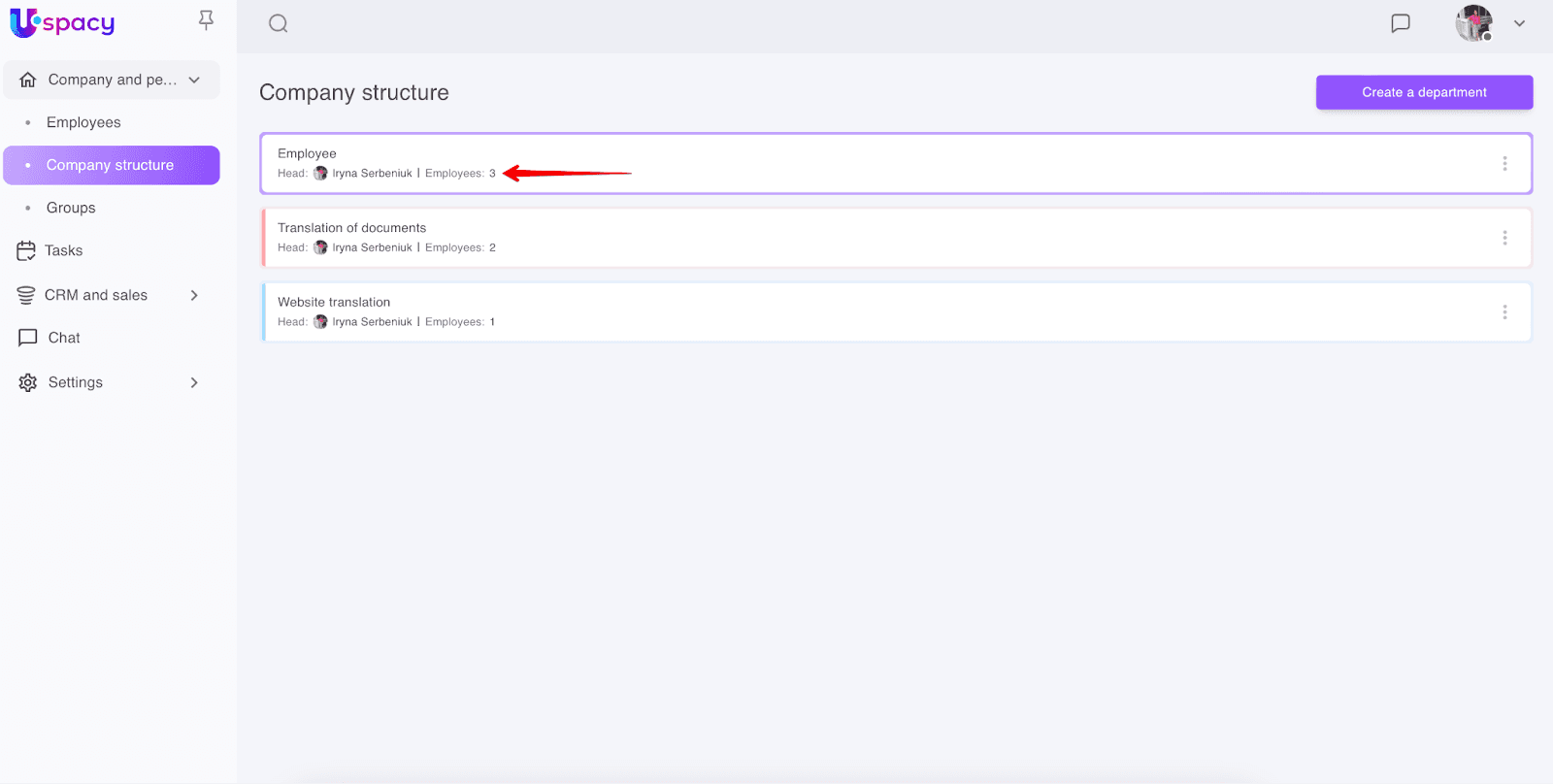
Task: Select Company structure in the sidebar
Action: 110,165
